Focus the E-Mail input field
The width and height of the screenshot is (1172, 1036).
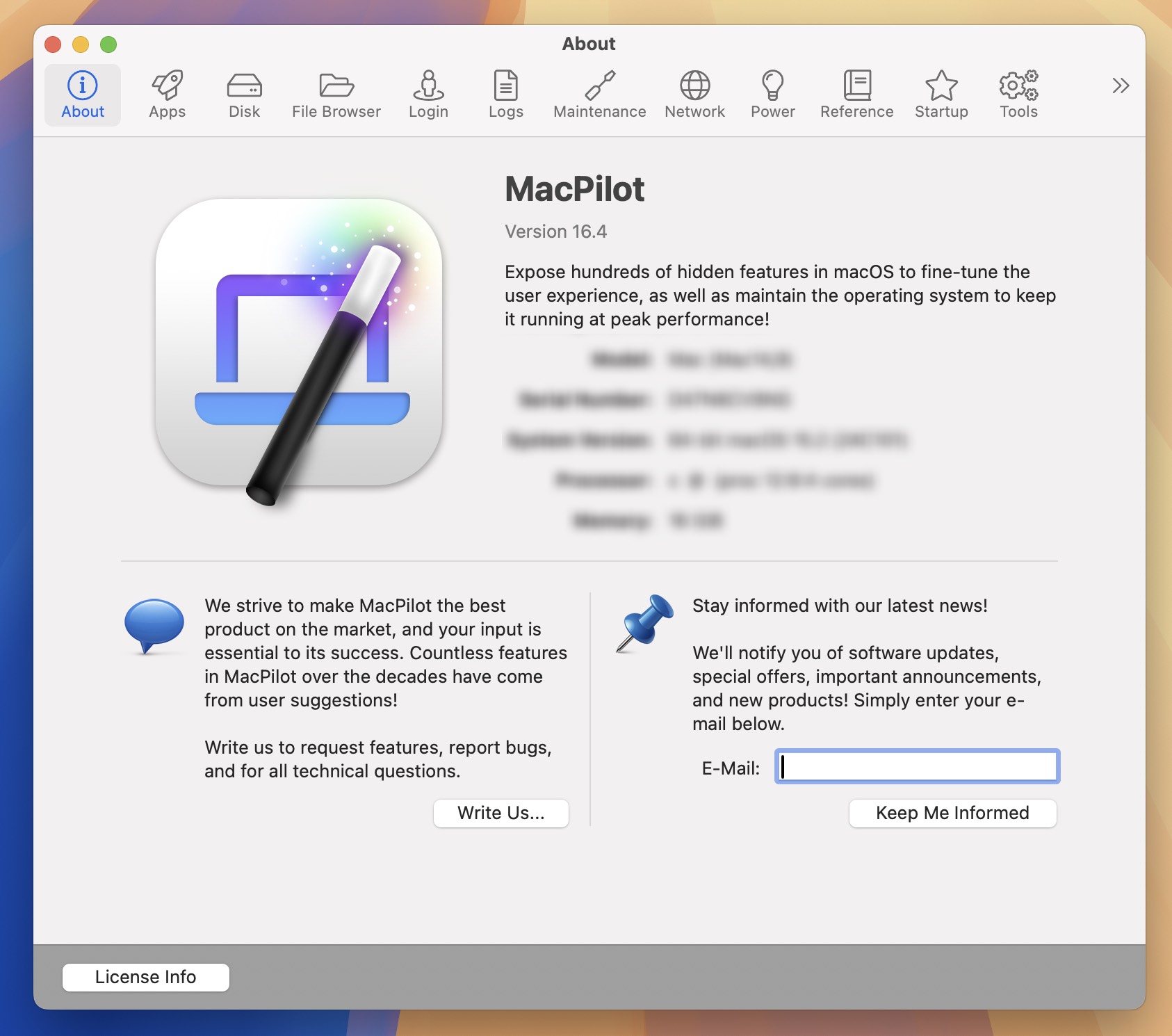click(918, 766)
